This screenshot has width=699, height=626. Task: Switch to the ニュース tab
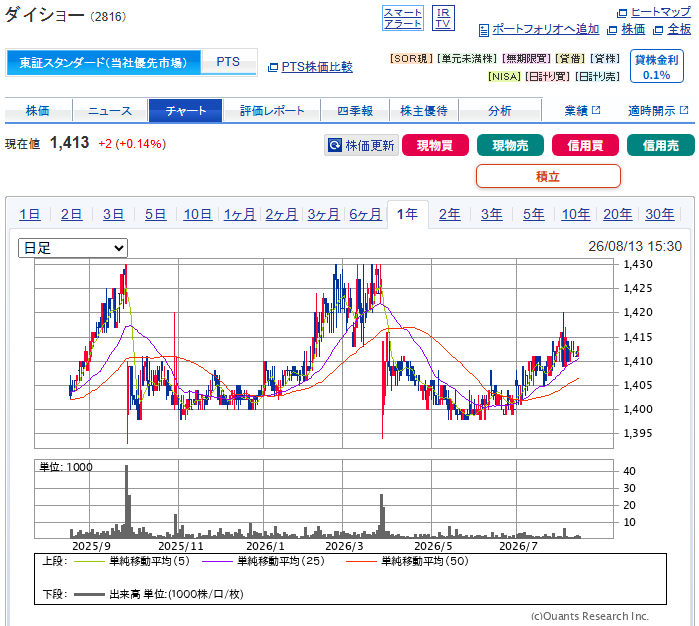click(110, 111)
